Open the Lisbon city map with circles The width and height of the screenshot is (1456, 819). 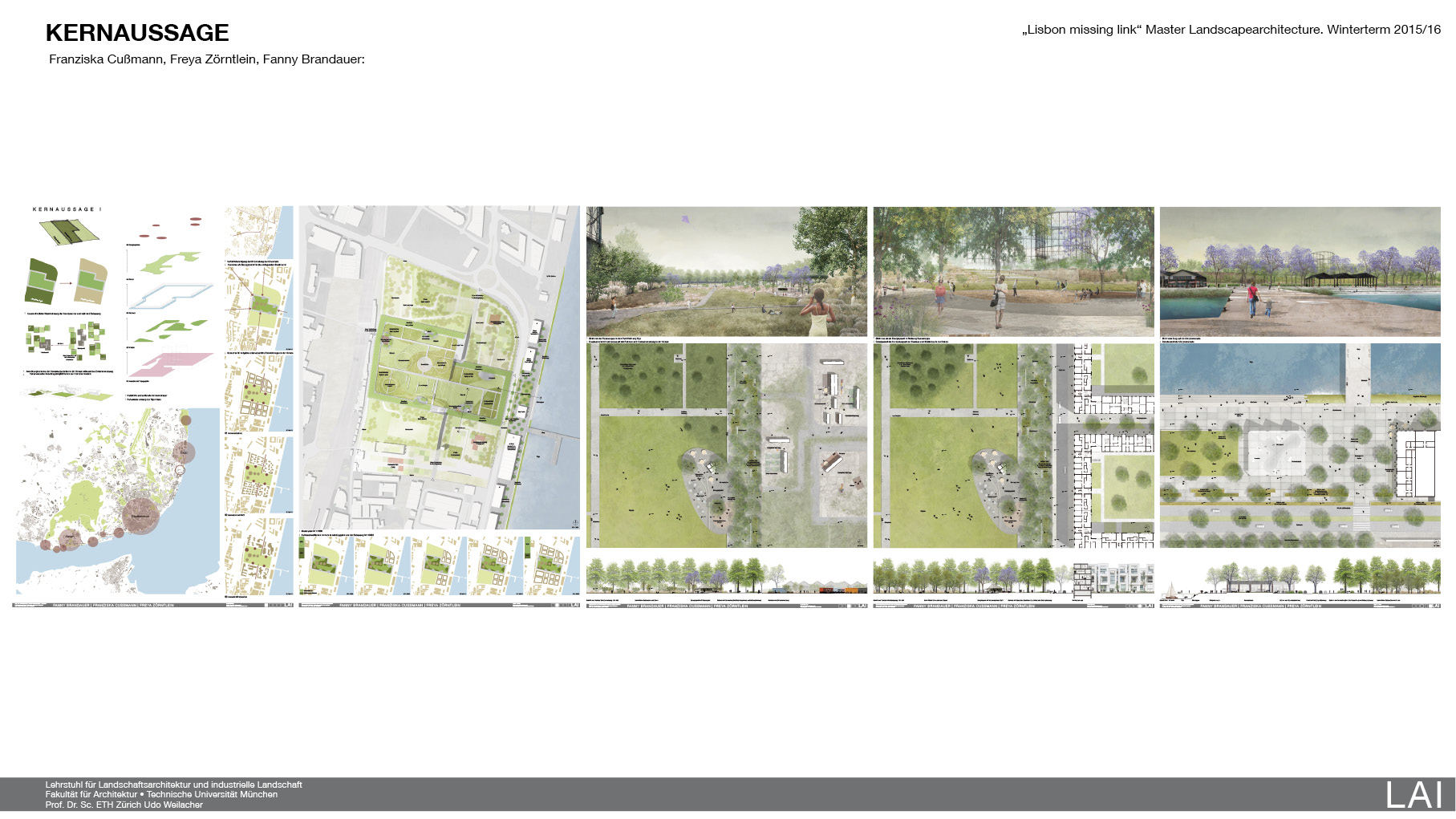[117, 501]
